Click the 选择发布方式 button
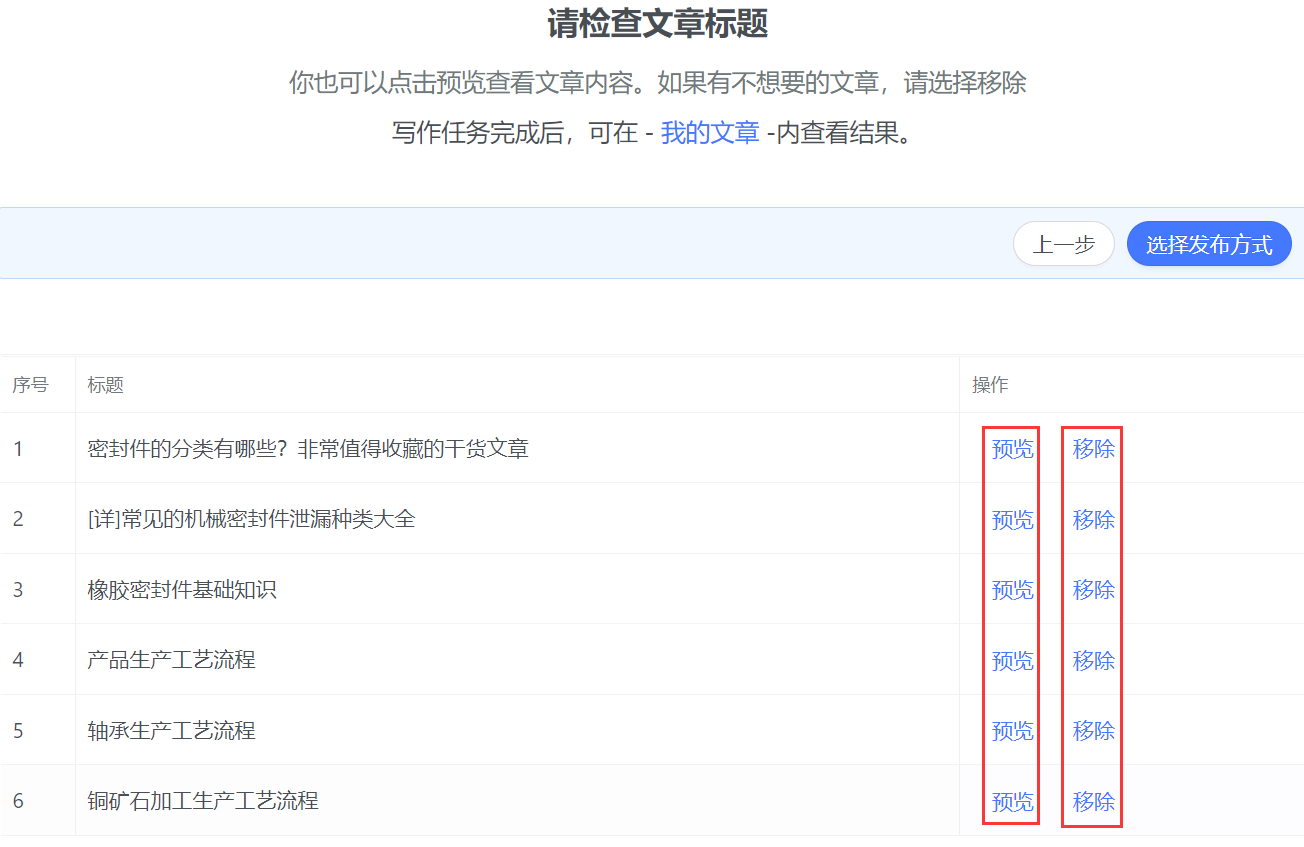 point(1208,244)
